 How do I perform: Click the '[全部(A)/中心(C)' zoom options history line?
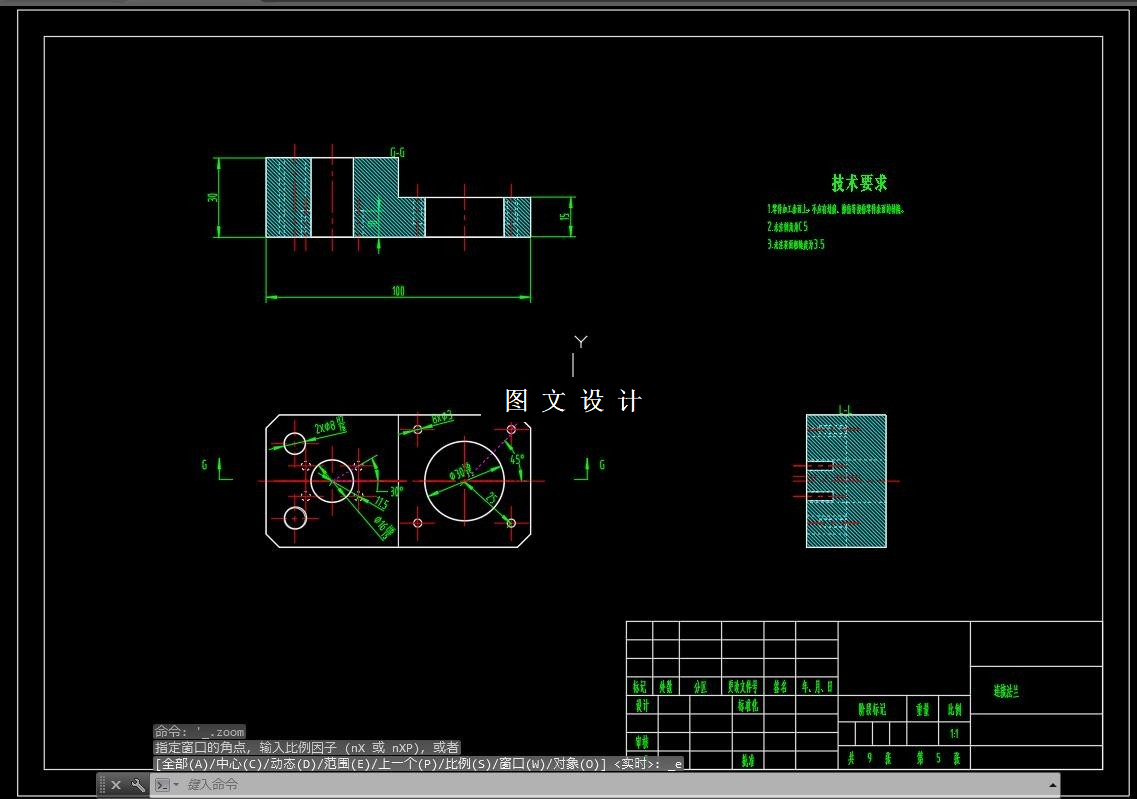coord(418,763)
